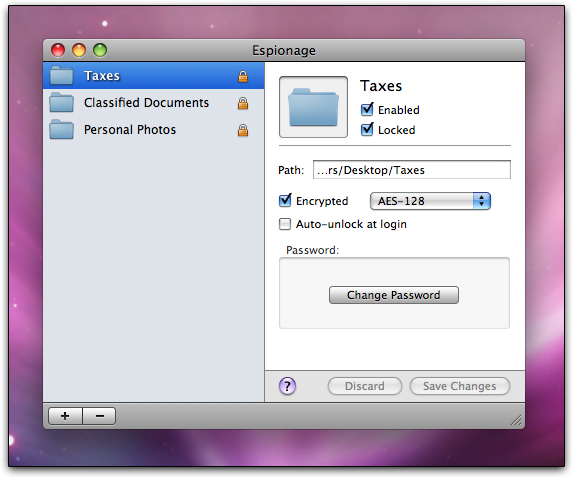Select Classified Documents in the folder list
The image size is (573, 478).
(x=153, y=103)
